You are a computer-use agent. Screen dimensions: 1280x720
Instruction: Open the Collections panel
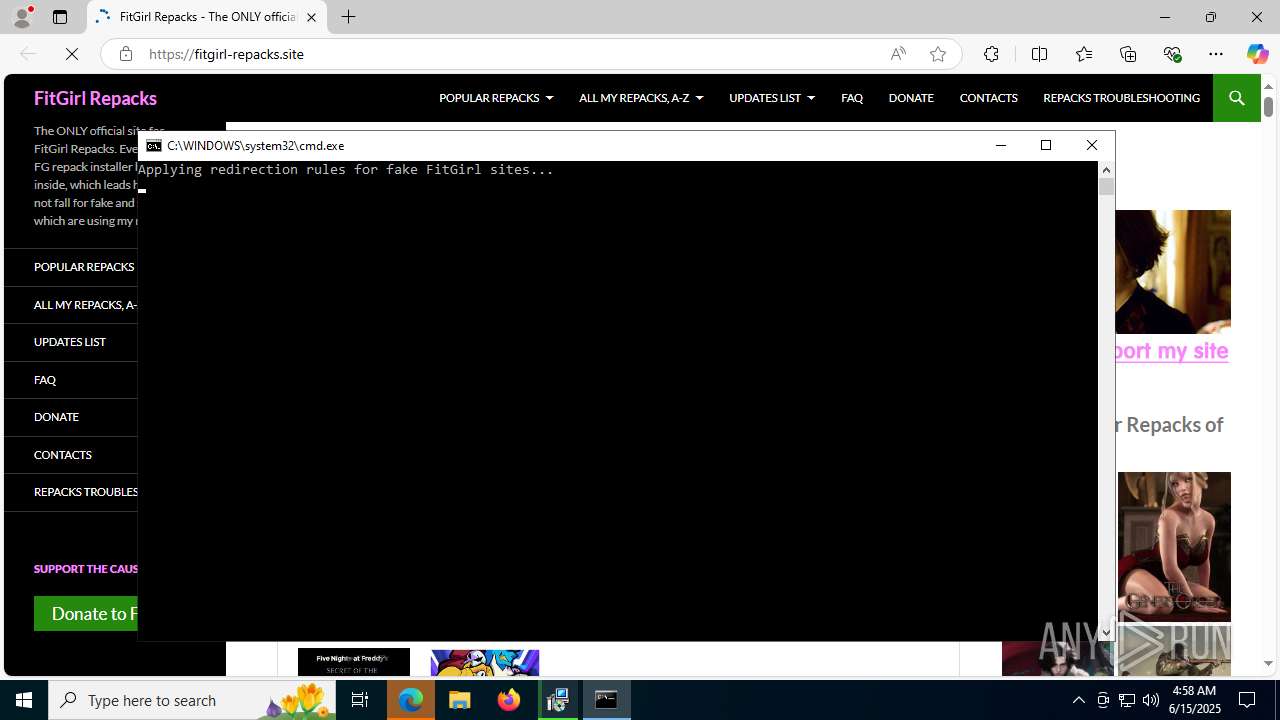pos(1128,54)
